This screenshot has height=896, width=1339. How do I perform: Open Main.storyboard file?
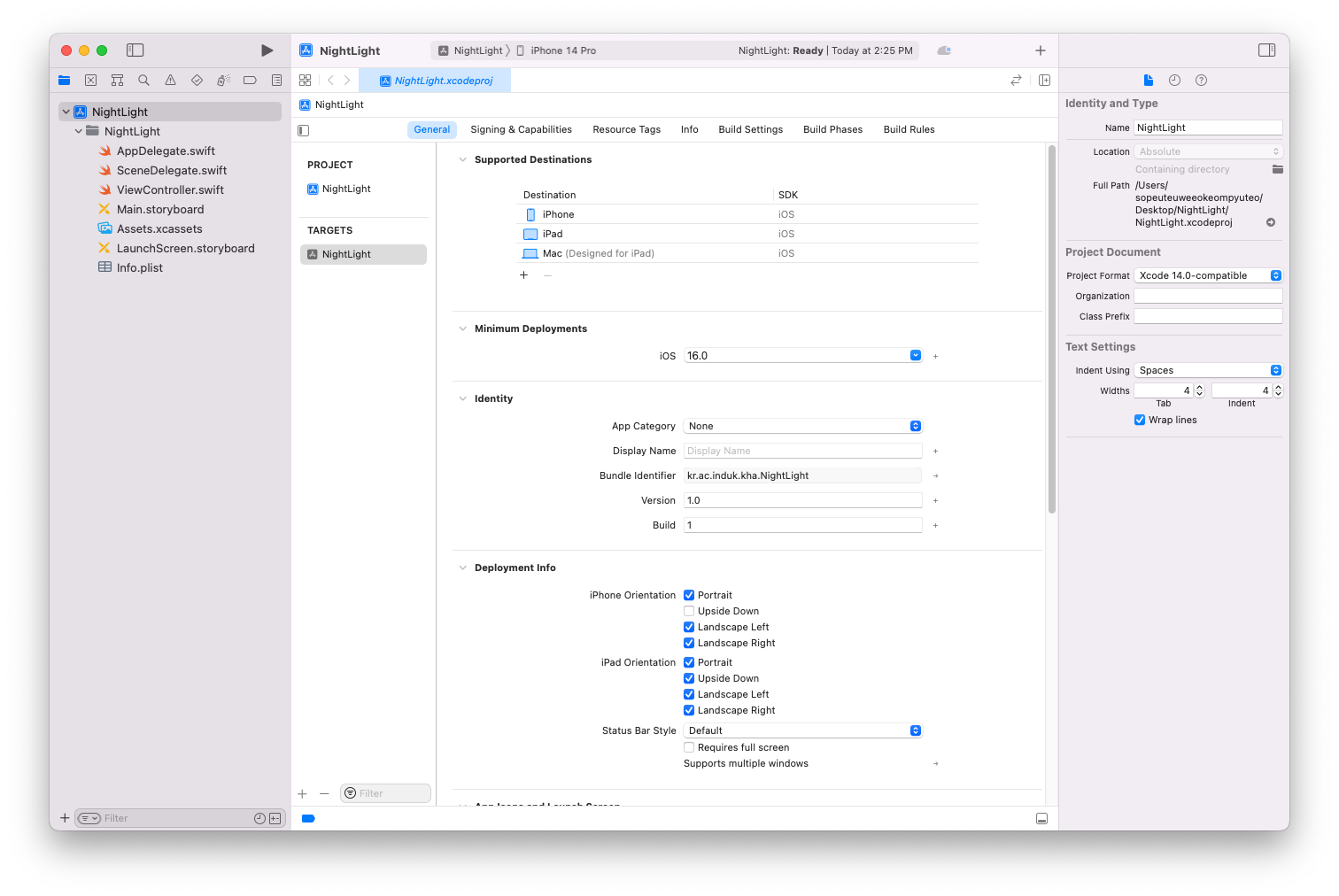pos(160,210)
